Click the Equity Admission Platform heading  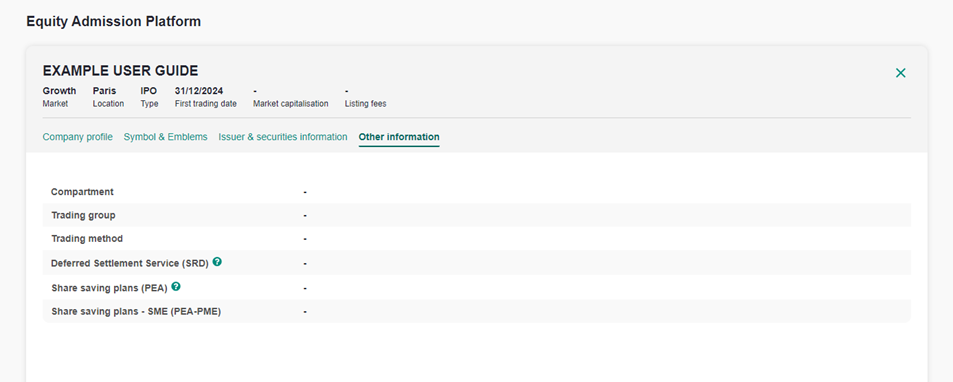pos(114,22)
